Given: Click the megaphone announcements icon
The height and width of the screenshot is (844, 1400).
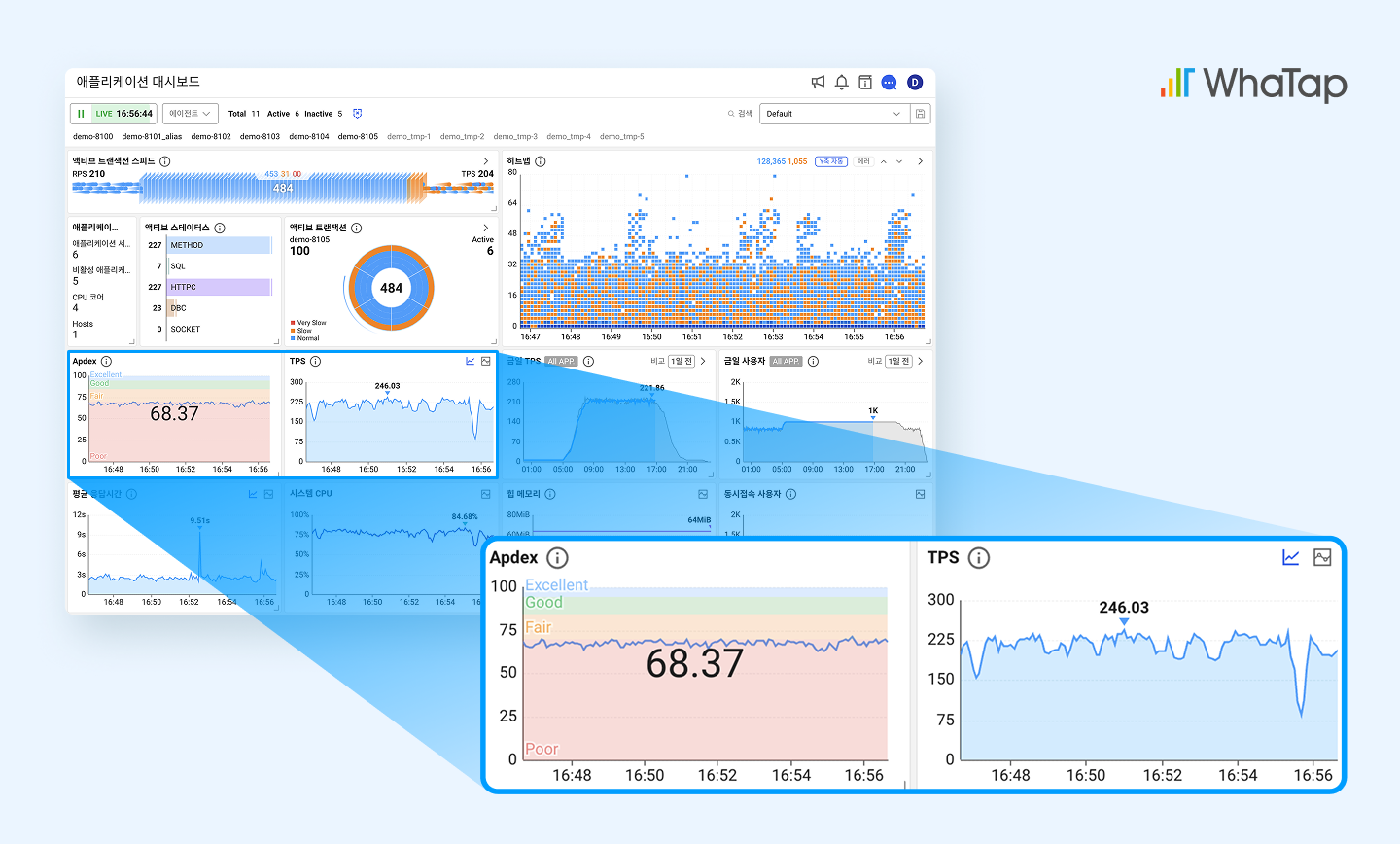Looking at the screenshot, I should click(819, 83).
